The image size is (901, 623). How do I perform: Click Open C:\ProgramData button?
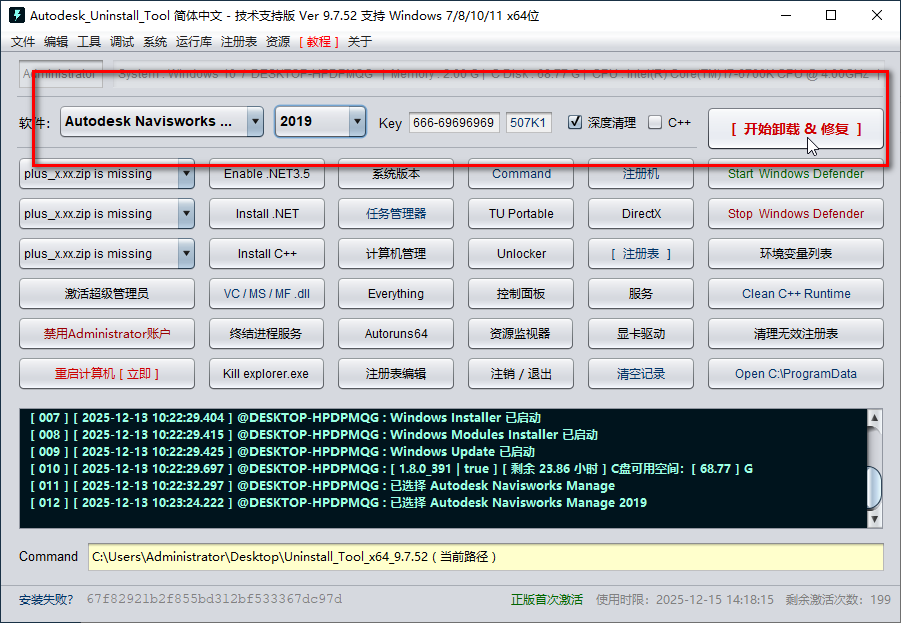pos(796,374)
